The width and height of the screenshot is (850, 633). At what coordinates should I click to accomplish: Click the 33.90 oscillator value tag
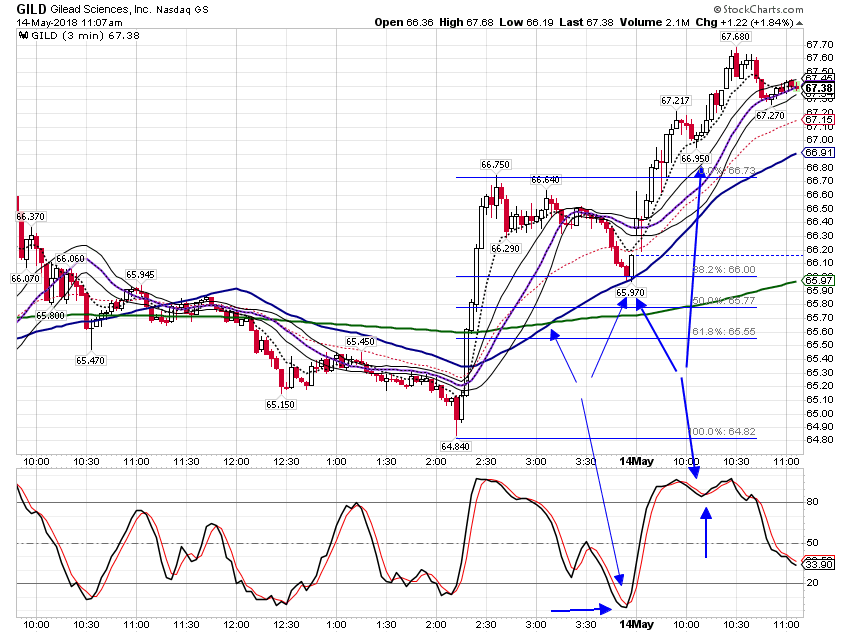[819, 565]
